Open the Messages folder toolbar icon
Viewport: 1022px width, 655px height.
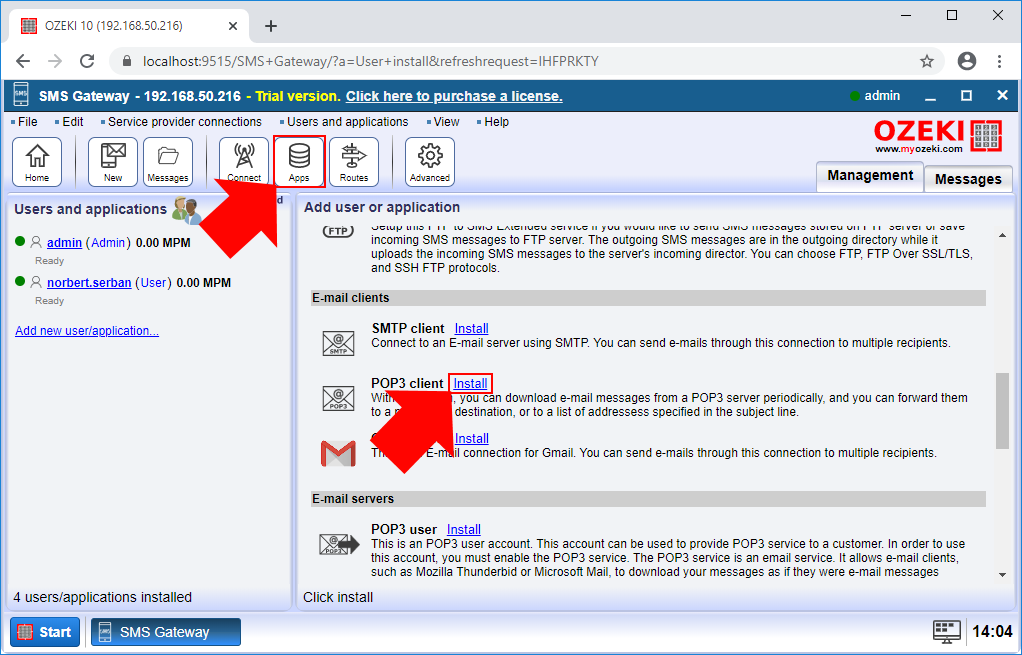(x=168, y=162)
